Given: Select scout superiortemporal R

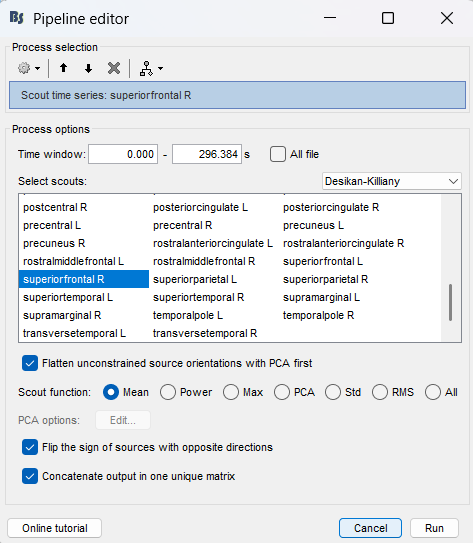Looking at the screenshot, I should pos(198,297).
